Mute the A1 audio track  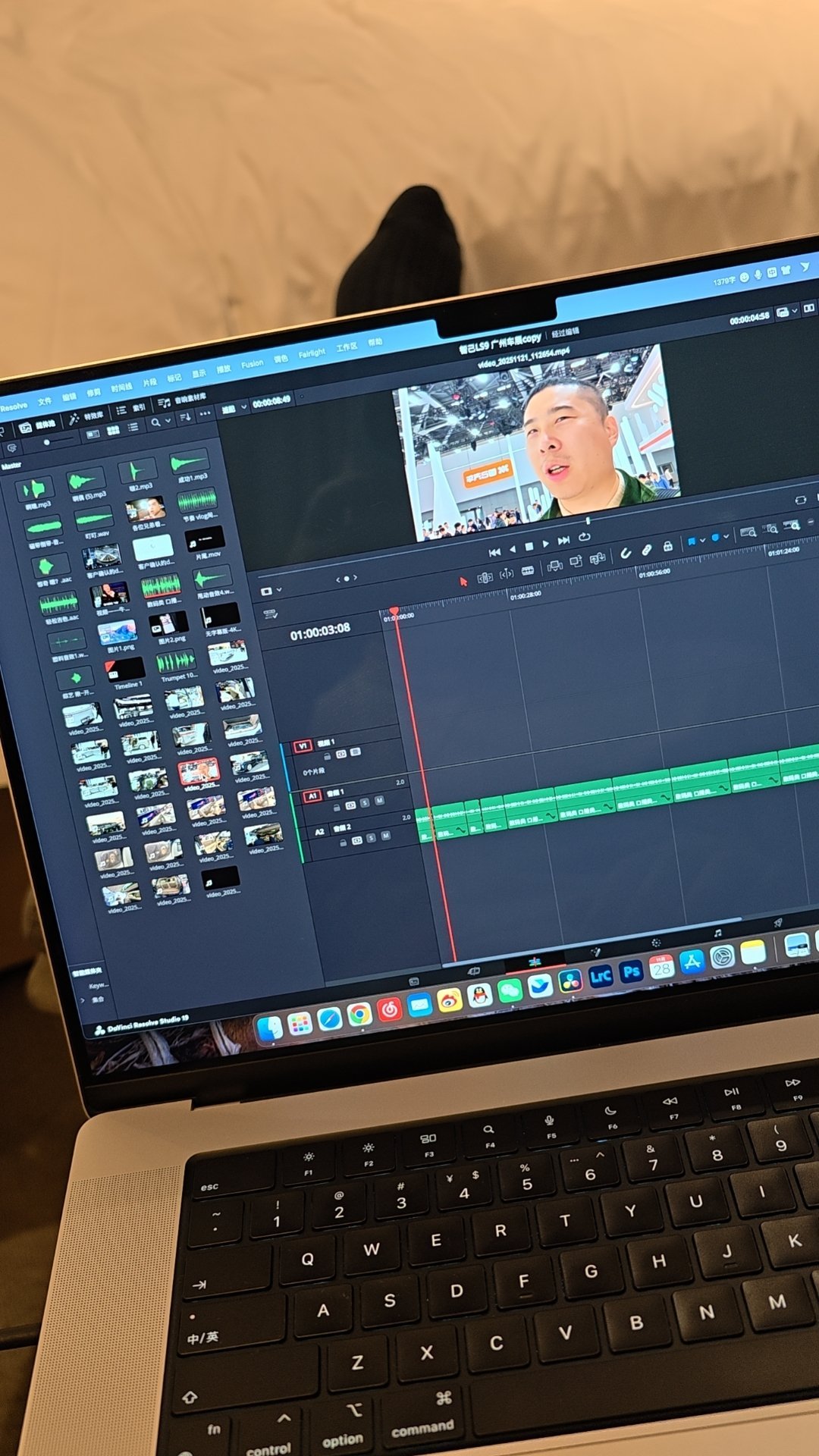tap(378, 800)
